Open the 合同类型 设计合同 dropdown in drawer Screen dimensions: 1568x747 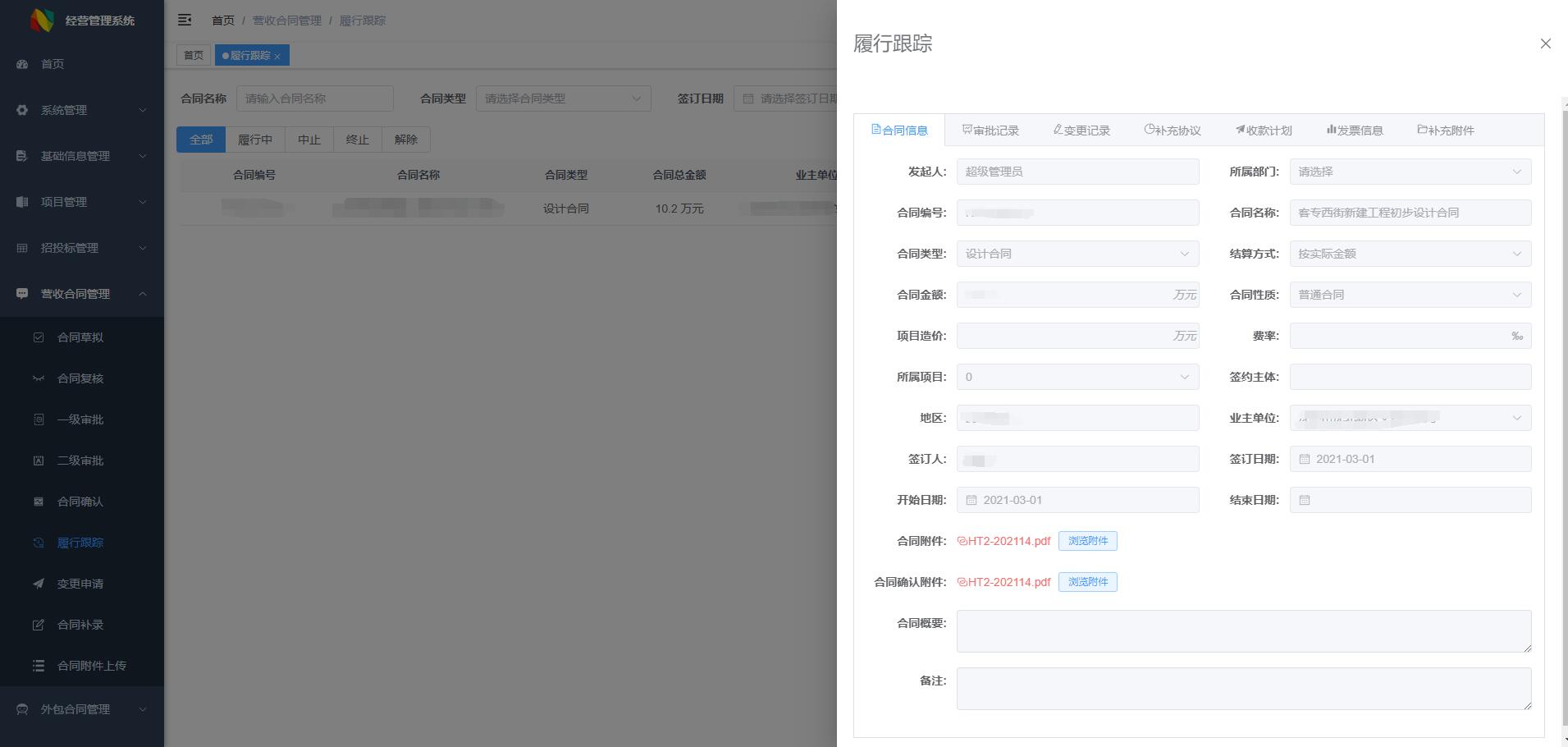(1077, 254)
